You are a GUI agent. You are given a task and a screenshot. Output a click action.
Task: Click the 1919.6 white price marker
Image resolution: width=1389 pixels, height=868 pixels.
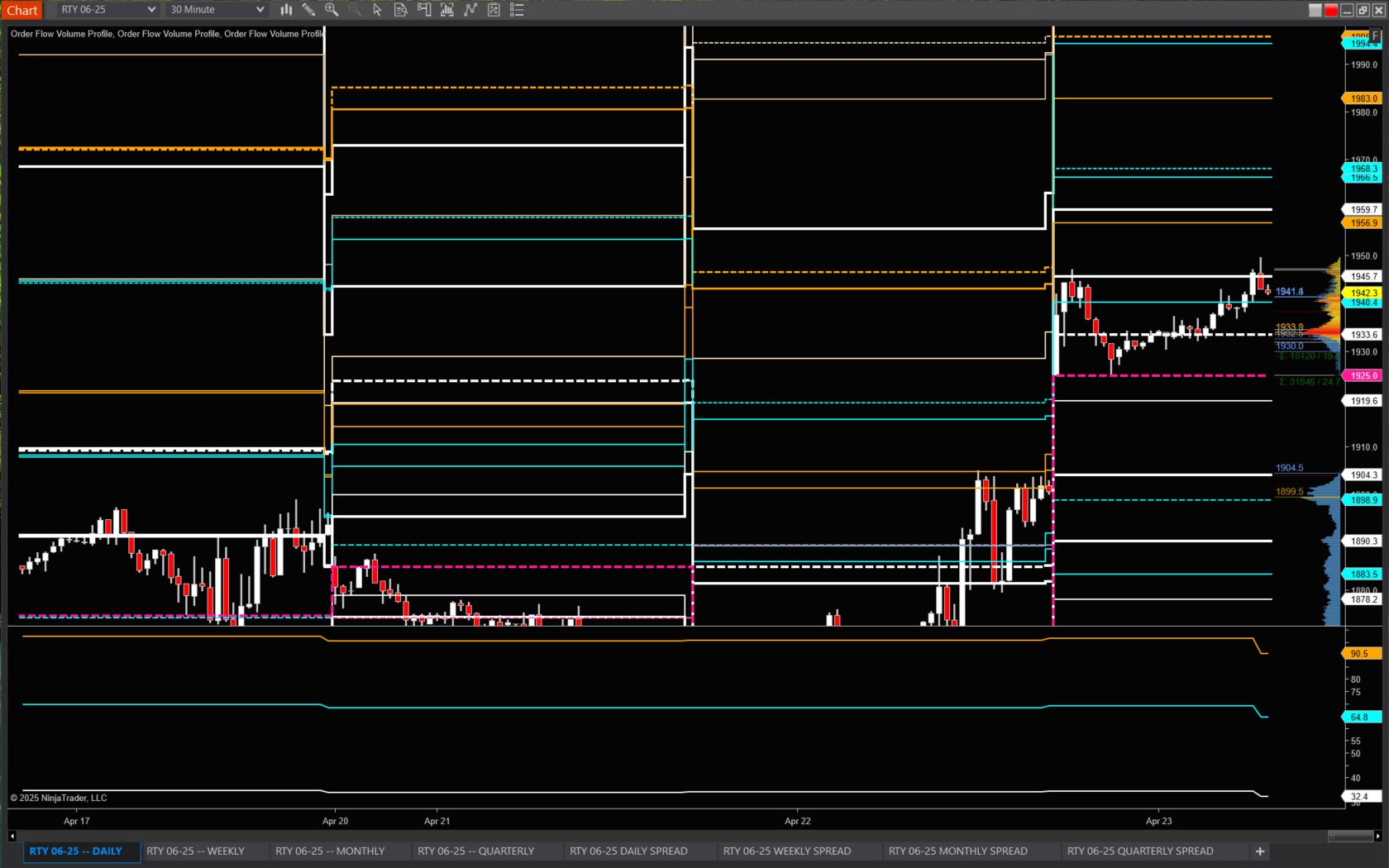pos(1363,401)
